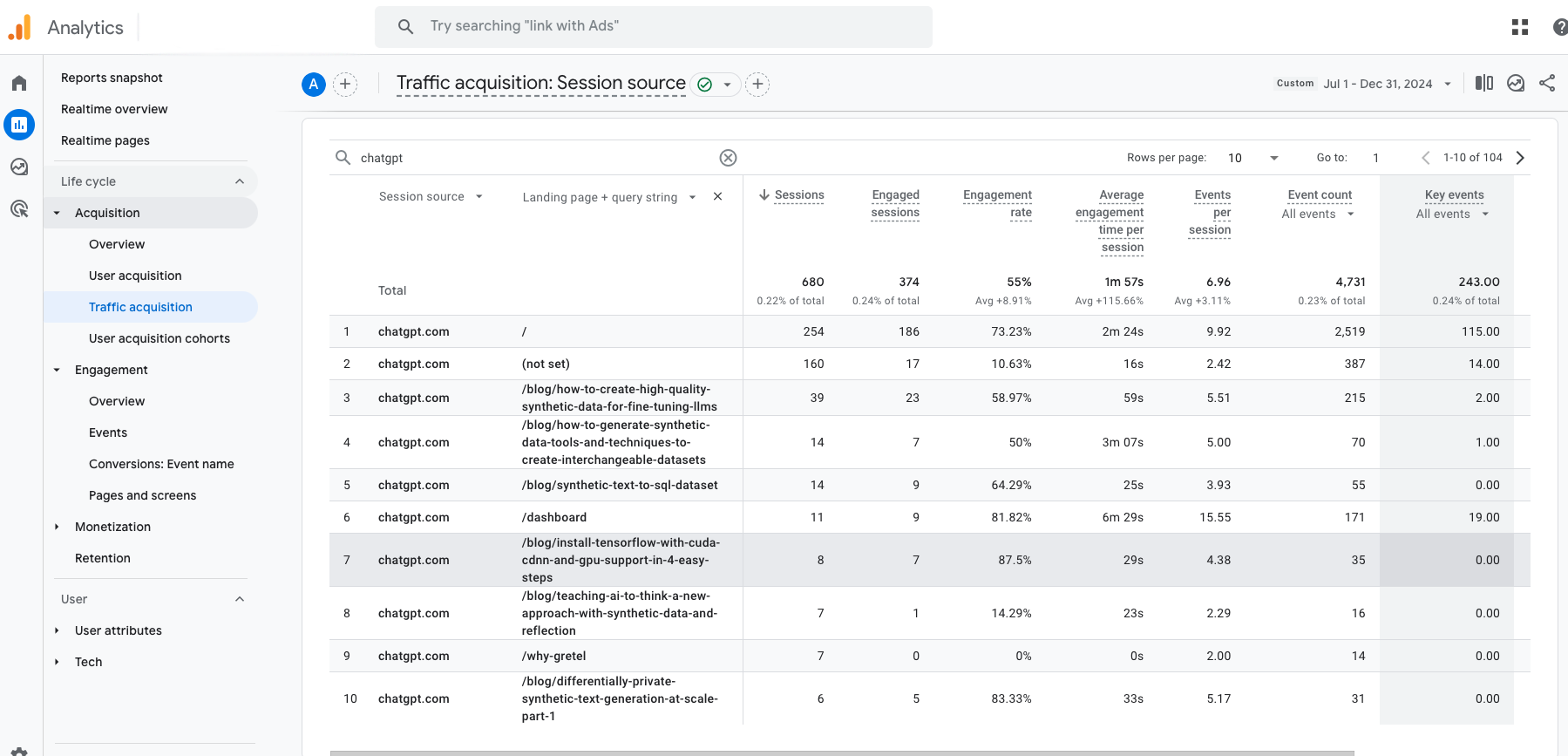
Task: Expand the User attributes group
Action: (57, 630)
